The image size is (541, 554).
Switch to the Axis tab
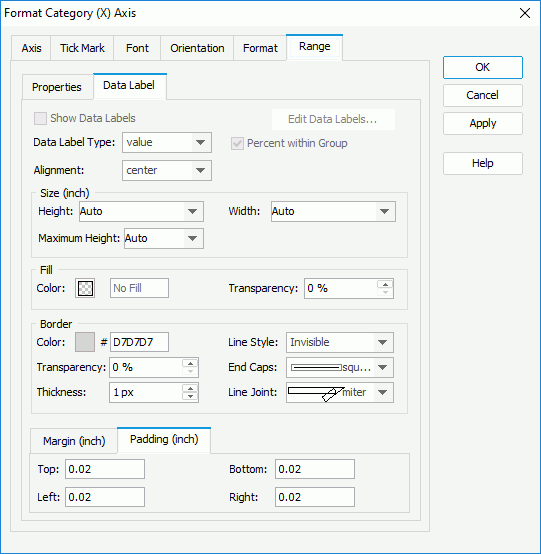coord(31,48)
